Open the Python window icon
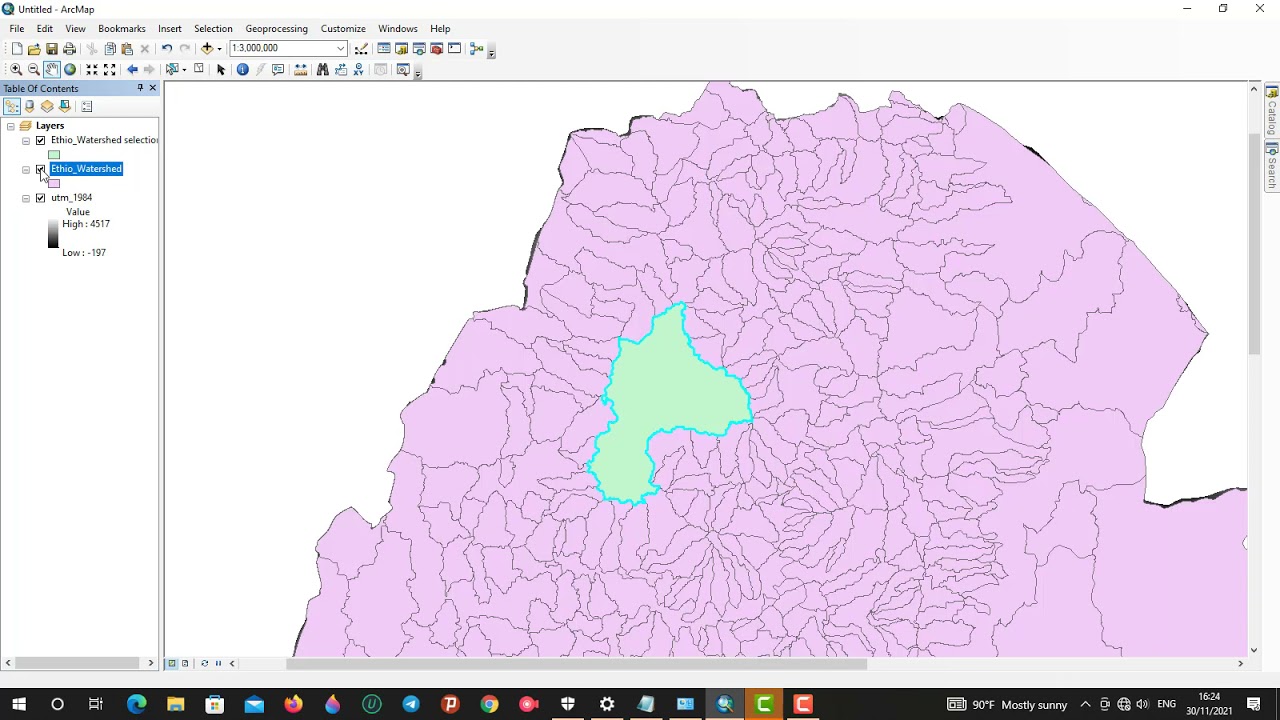1280x720 pixels. pyautogui.click(x=454, y=48)
